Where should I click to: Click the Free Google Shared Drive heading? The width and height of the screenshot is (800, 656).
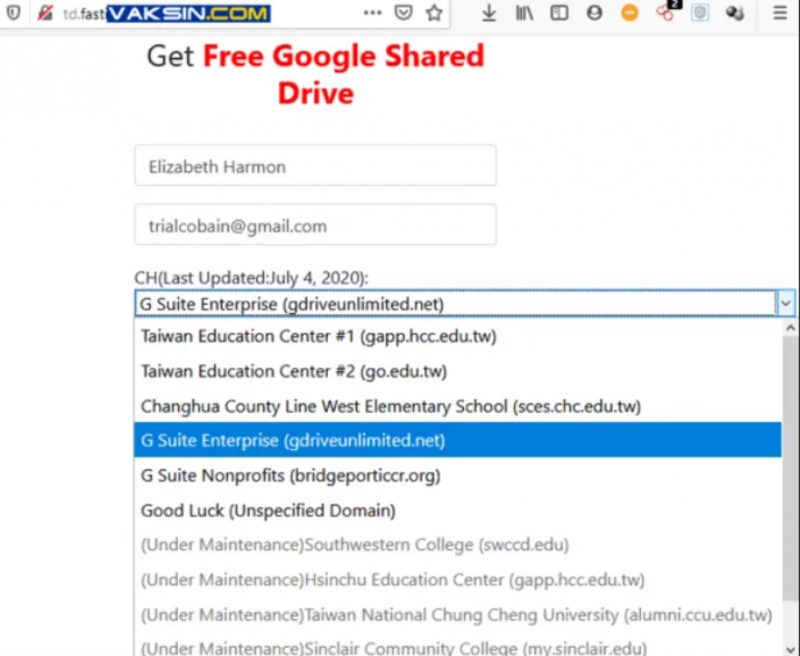coord(315,74)
